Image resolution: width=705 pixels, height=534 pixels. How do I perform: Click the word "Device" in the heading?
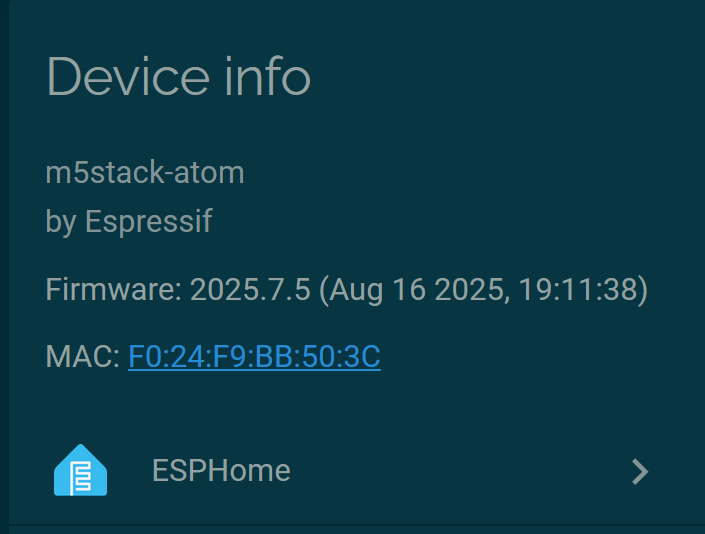pos(119,77)
